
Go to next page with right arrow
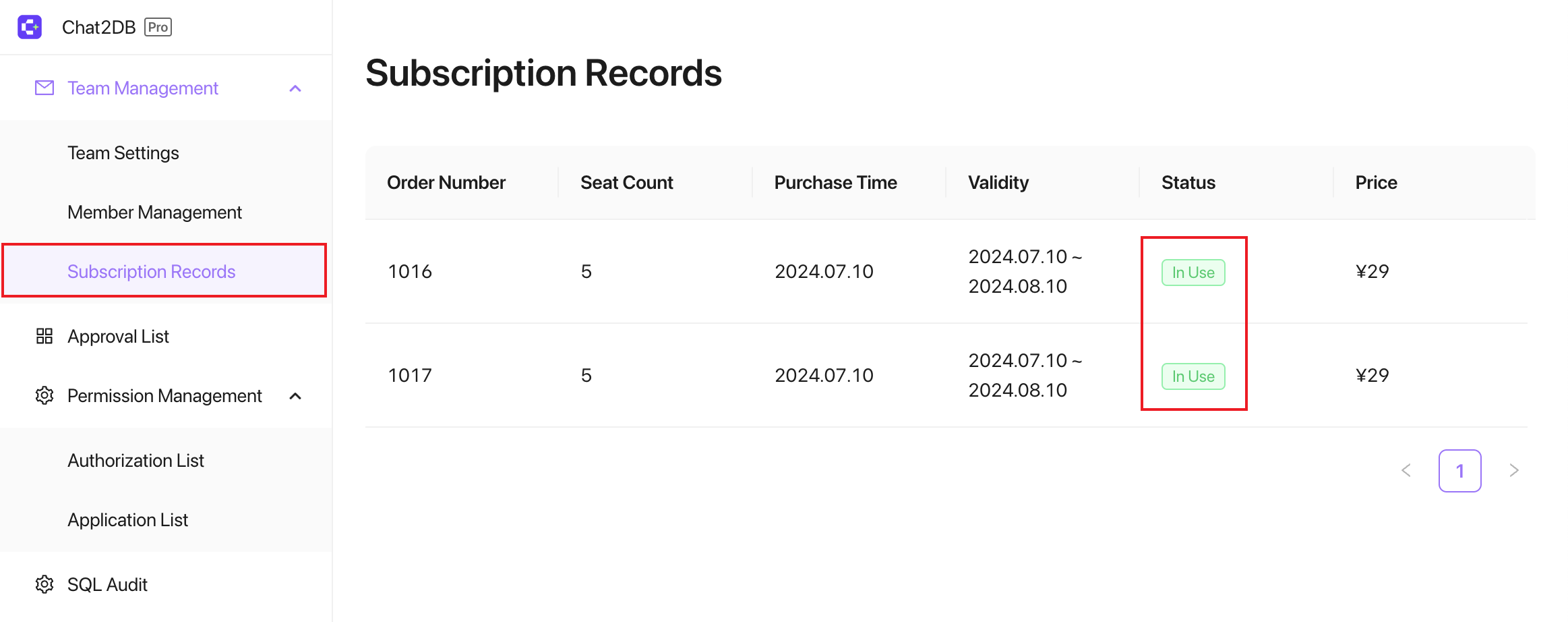pos(1514,470)
